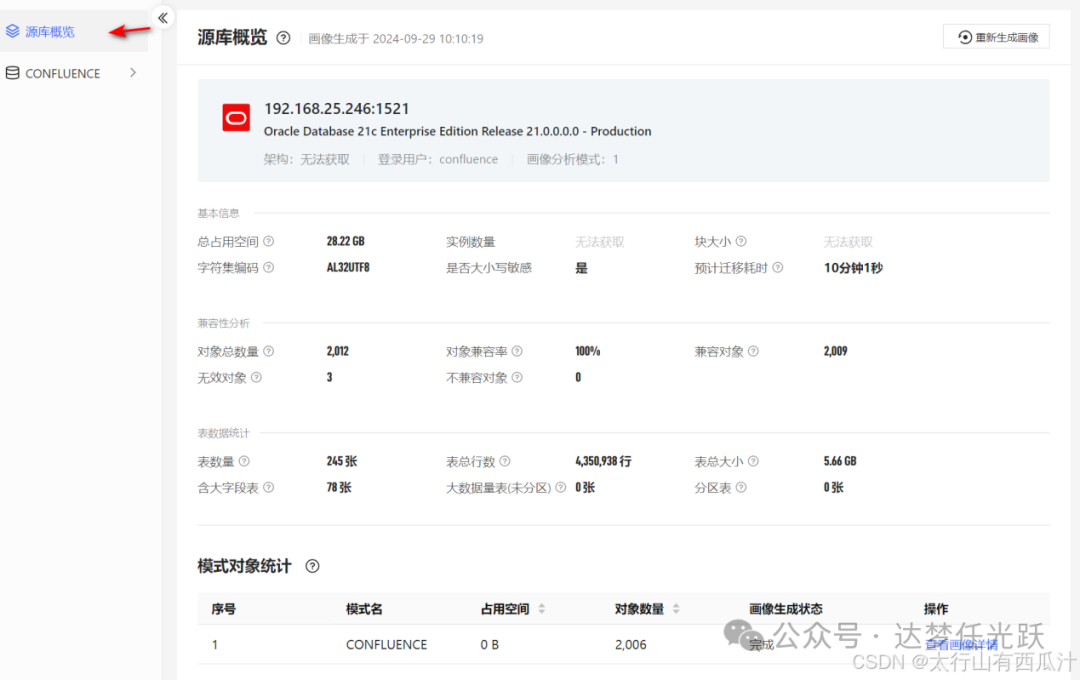The width and height of the screenshot is (1080, 680).
Task: Open help icon next to 模式对象统计 heading
Action: click(311, 566)
